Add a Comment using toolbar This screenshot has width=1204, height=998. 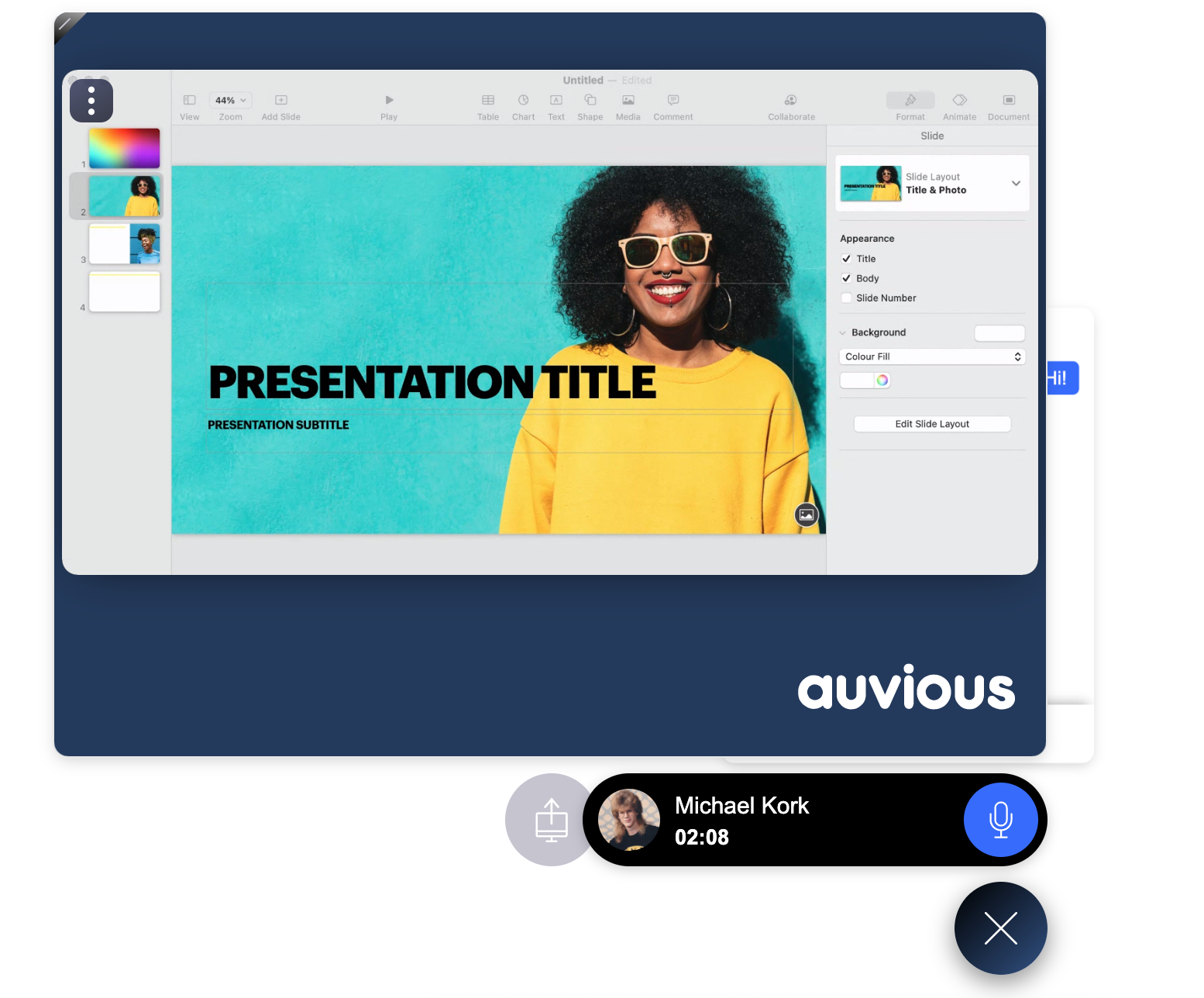pos(673,101)
